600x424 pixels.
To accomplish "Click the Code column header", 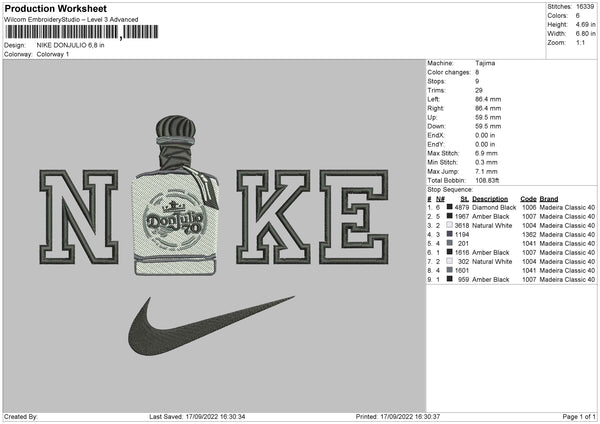I will click(528, 199).
